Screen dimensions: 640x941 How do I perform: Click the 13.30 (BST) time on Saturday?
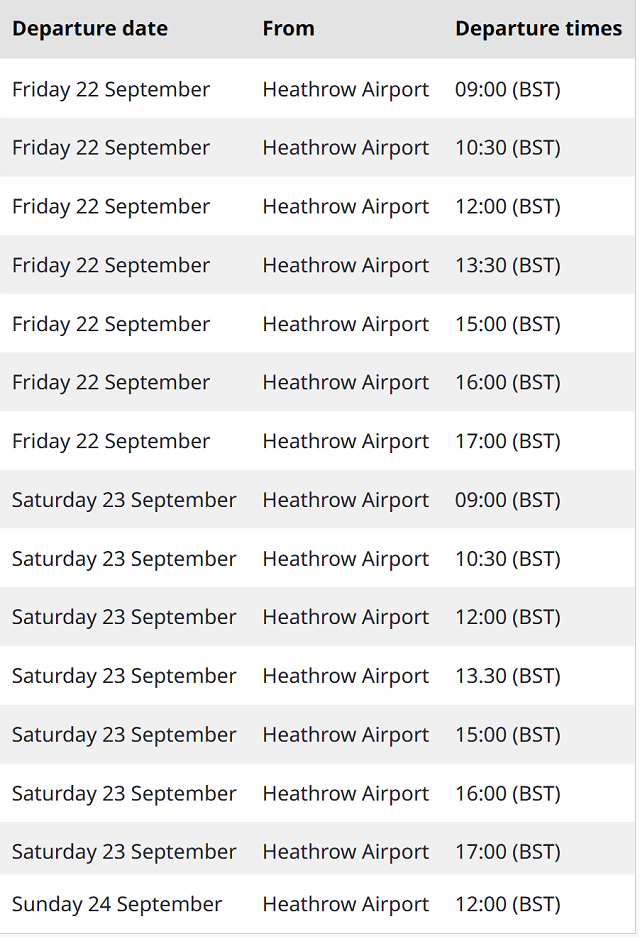coord(507,676)
